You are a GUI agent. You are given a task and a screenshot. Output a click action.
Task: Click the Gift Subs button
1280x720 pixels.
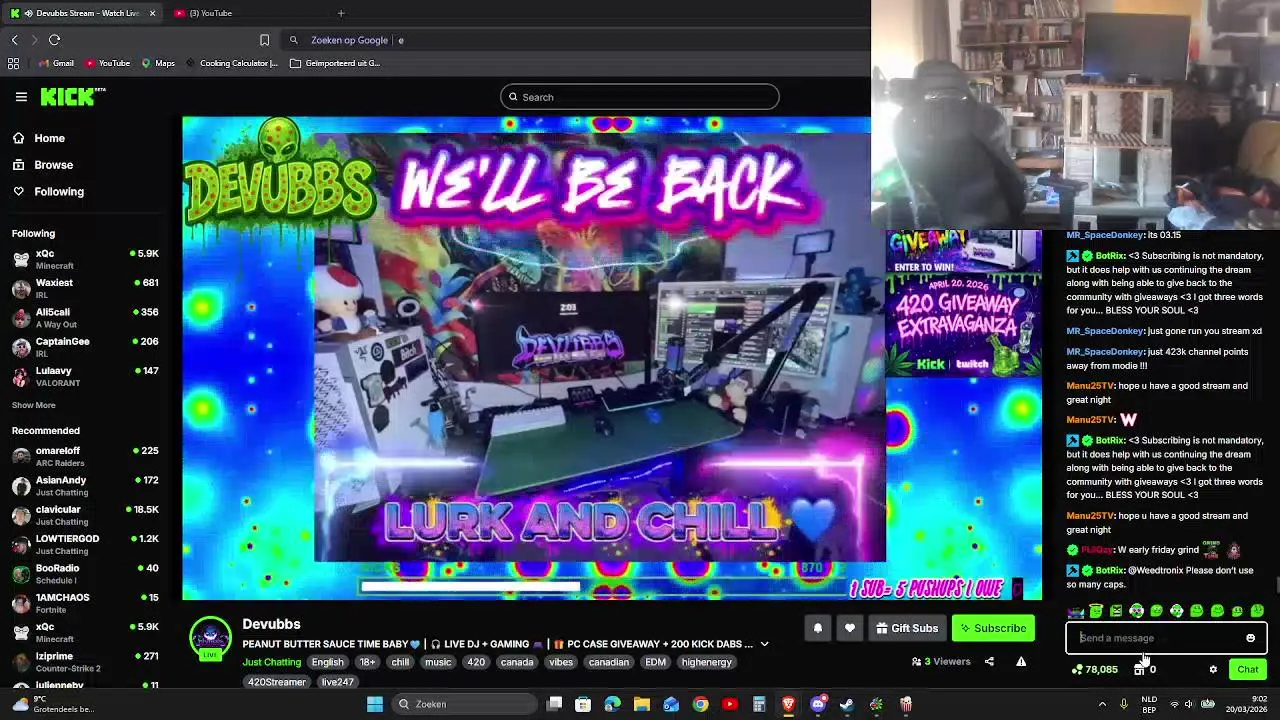click(906, 628)
